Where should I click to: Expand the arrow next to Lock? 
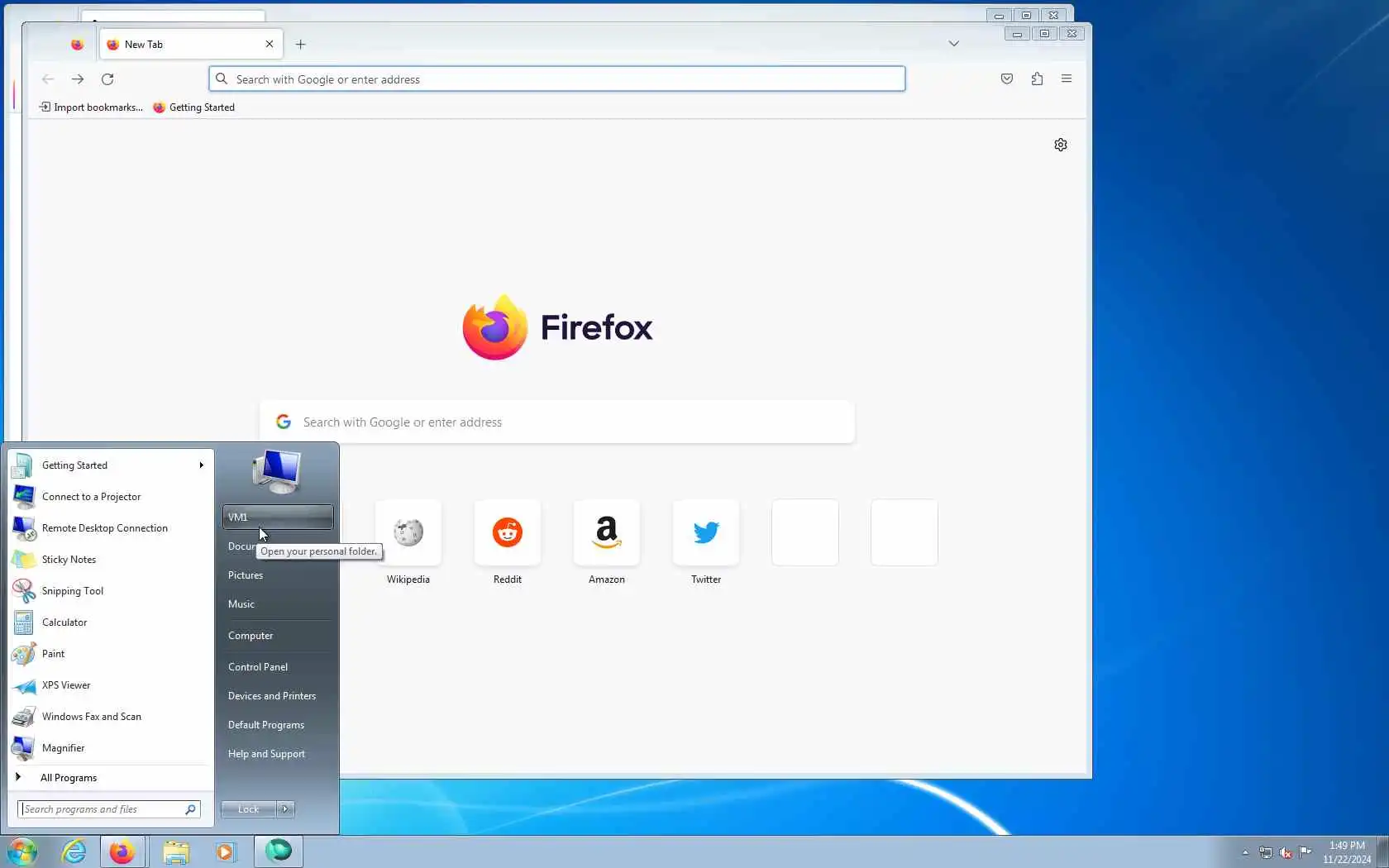point(285,809)
